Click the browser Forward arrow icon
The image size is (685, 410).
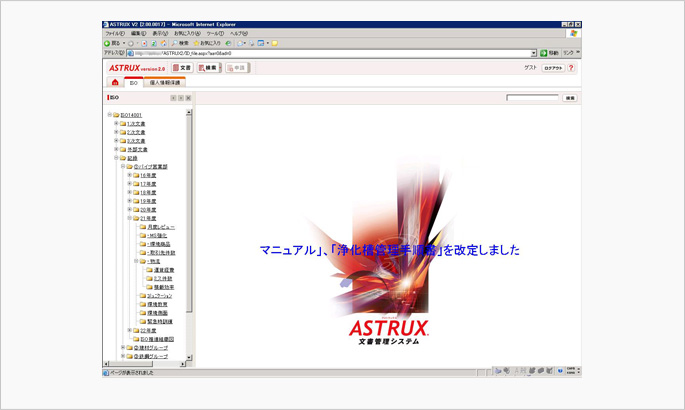131,43
